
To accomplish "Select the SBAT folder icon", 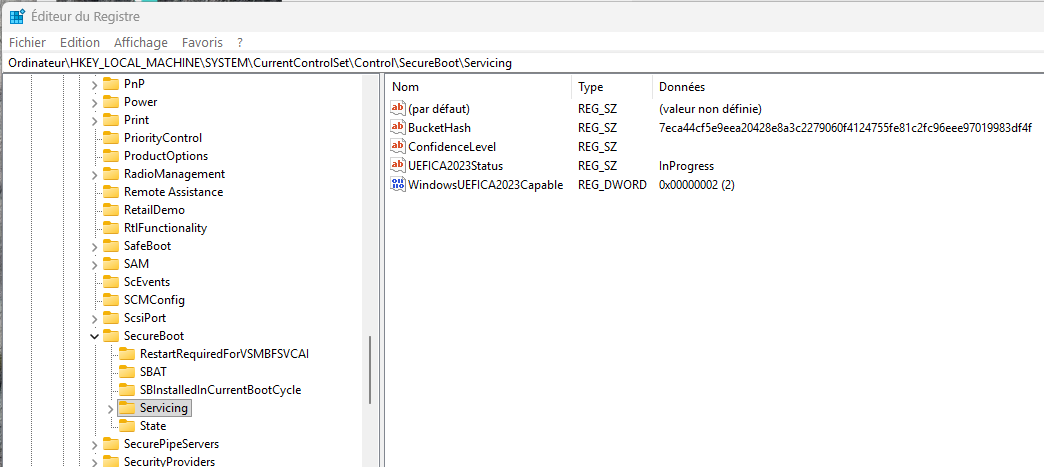I will [127, 371].
